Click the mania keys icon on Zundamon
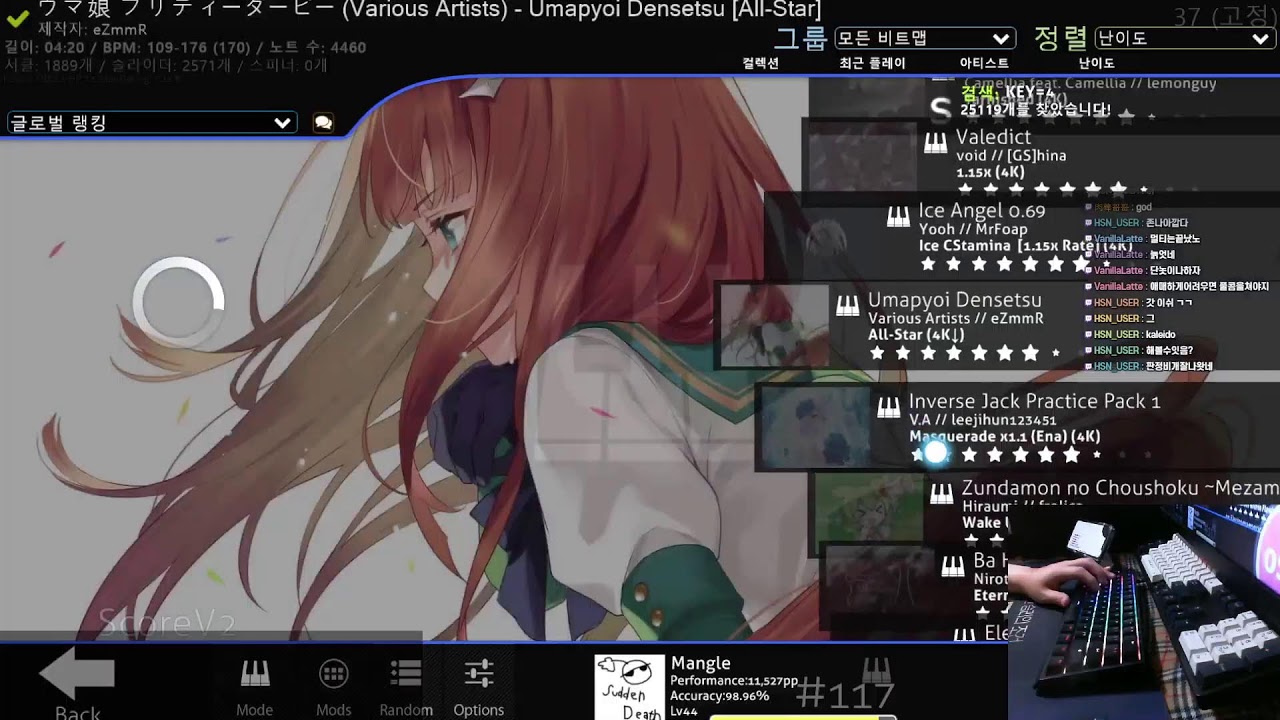This screenshot has height=720, width=1280. [941, 494]
